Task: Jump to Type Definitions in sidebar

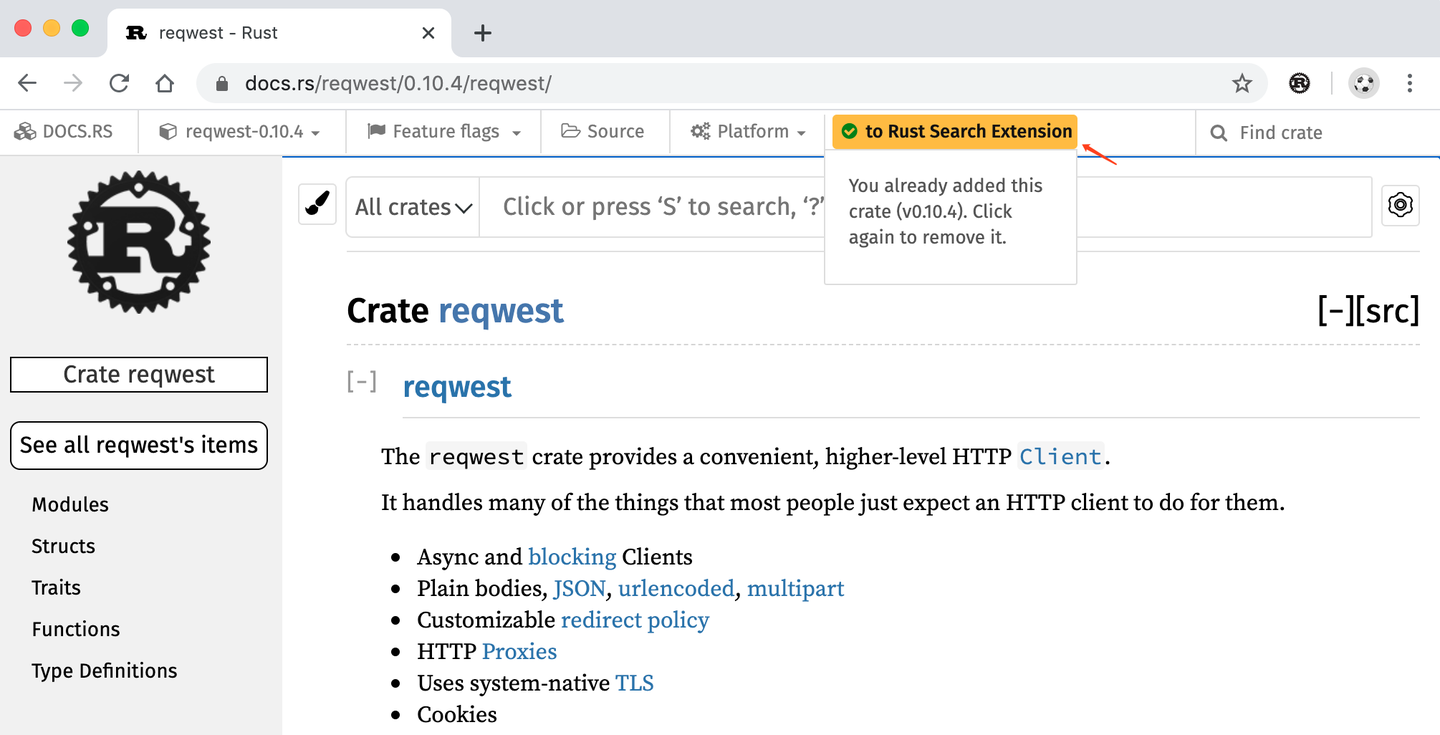Action: [x=104, y=671]
